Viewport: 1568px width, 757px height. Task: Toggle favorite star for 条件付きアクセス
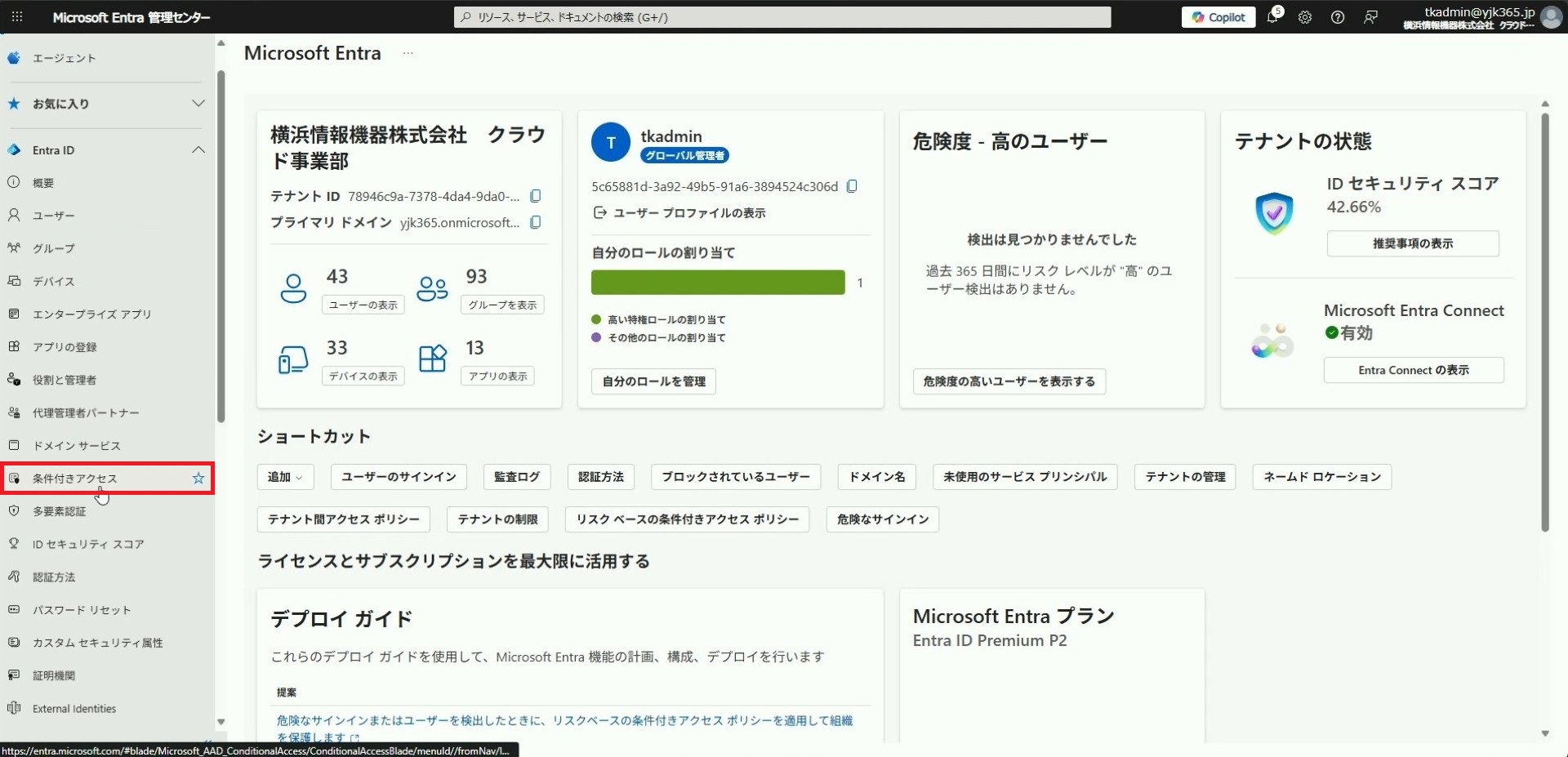pyautogui.click(x=198, y=479)
